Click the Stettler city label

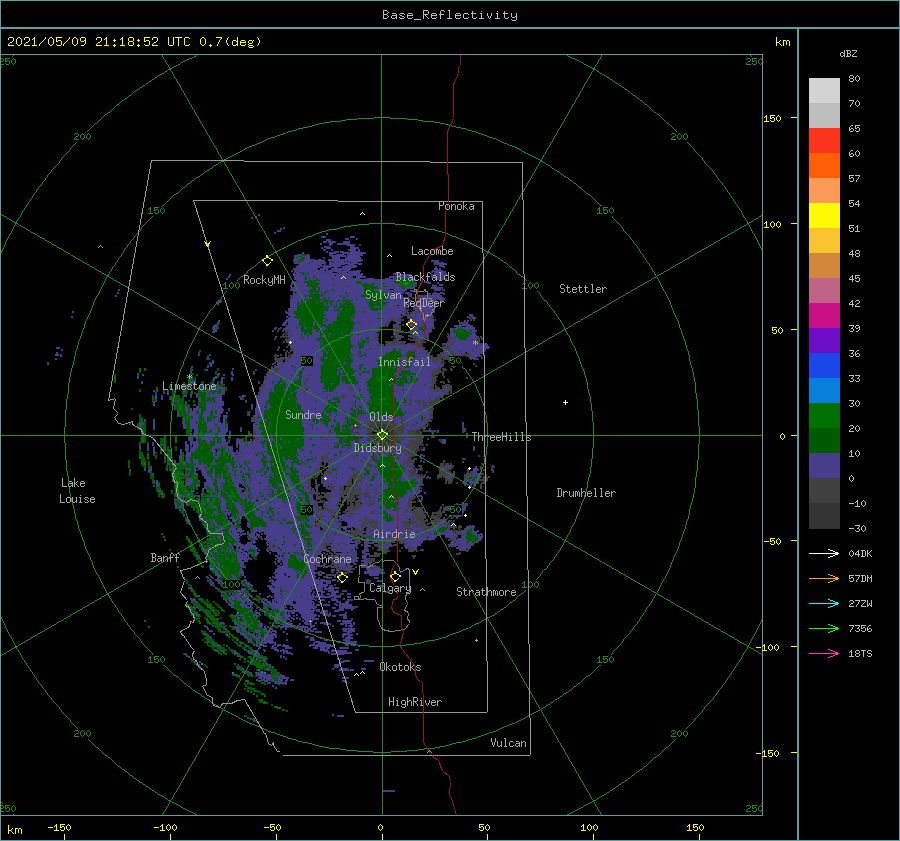click(583, 289)
